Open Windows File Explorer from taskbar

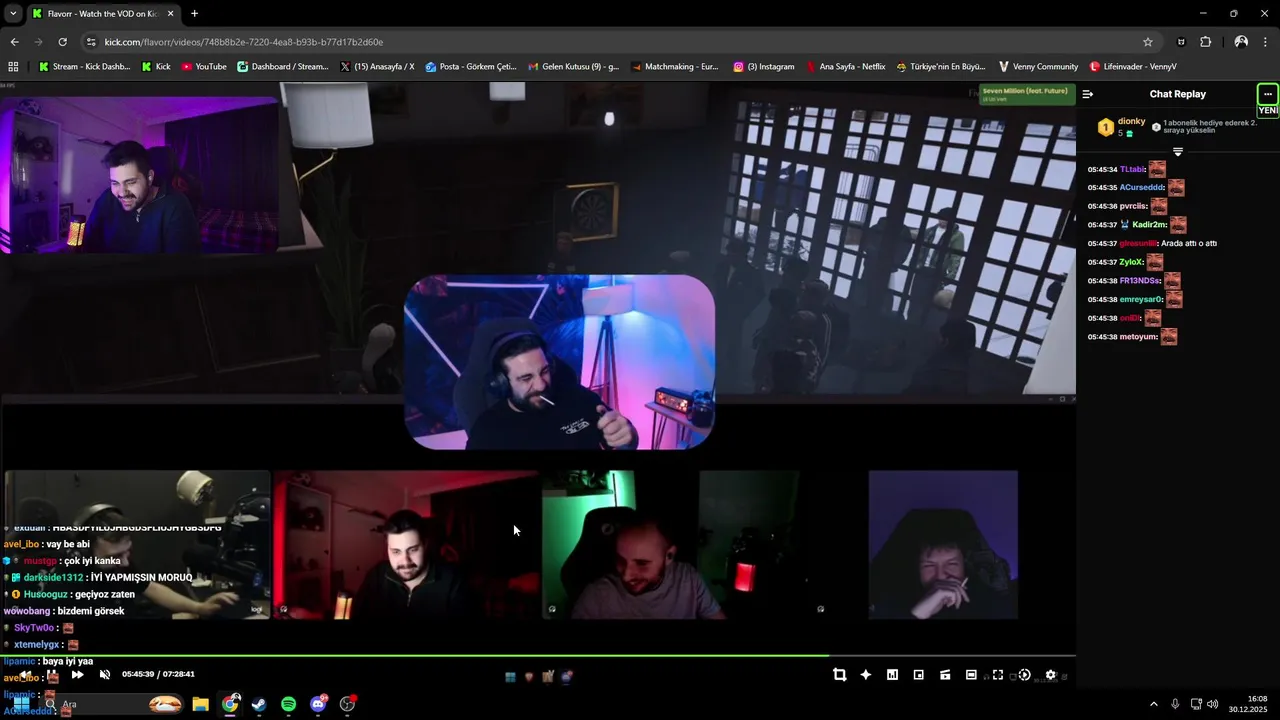click(200, 704)
